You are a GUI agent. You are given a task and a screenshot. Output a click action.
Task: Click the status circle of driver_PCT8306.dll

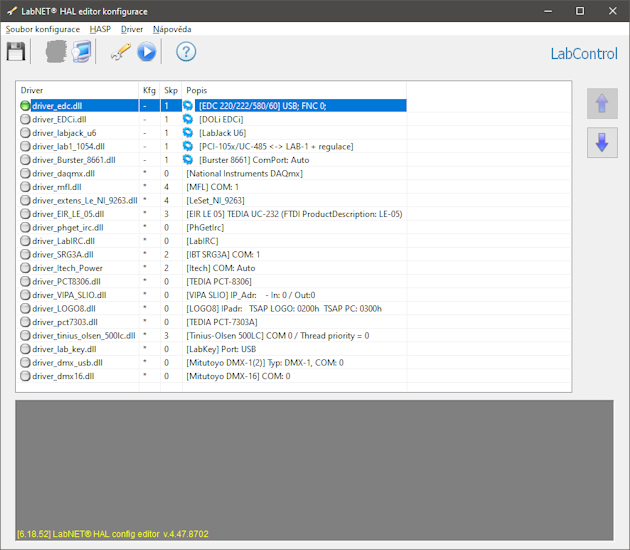pos(25,282)
